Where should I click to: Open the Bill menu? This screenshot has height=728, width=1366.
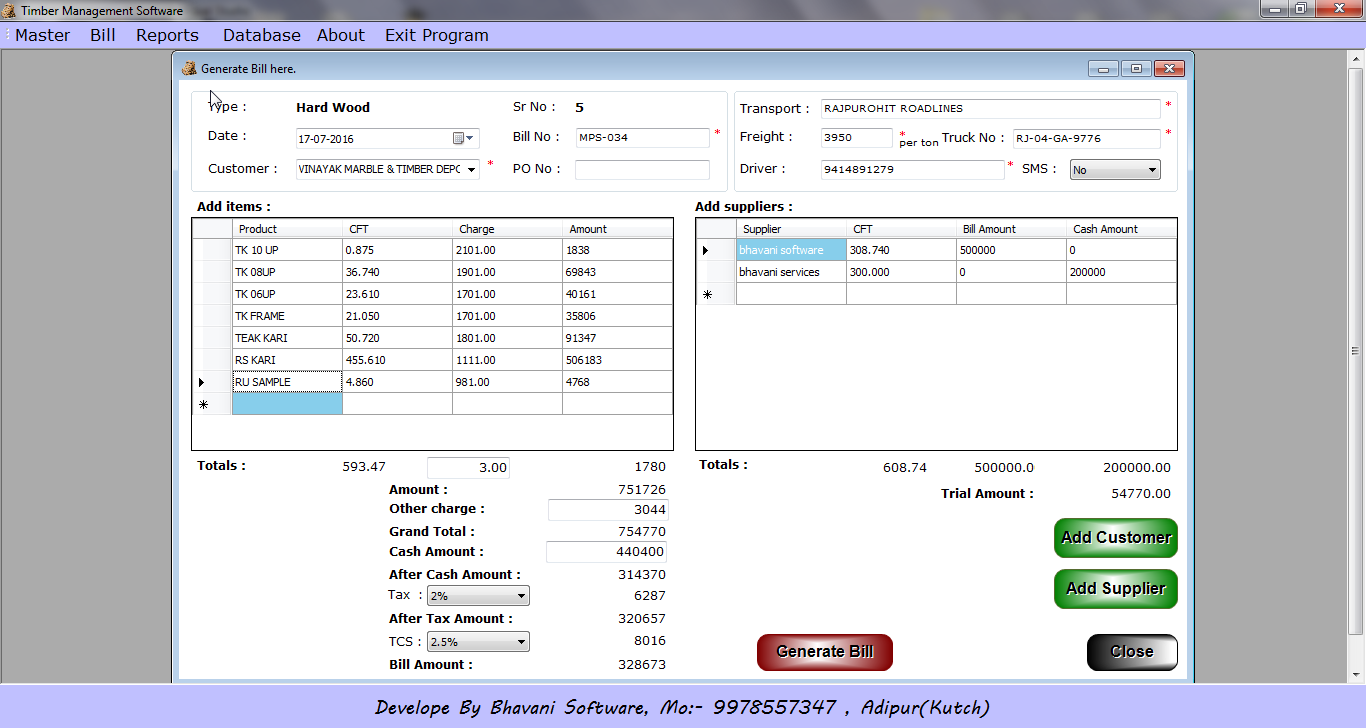[x=103, y=35]
